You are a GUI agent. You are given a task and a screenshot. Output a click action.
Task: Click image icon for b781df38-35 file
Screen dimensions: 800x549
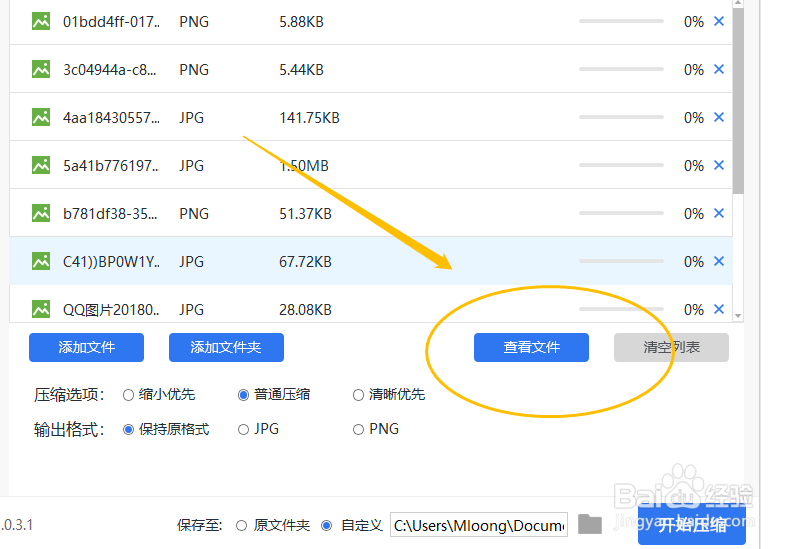pyautogui.click(x=41, y=213)
